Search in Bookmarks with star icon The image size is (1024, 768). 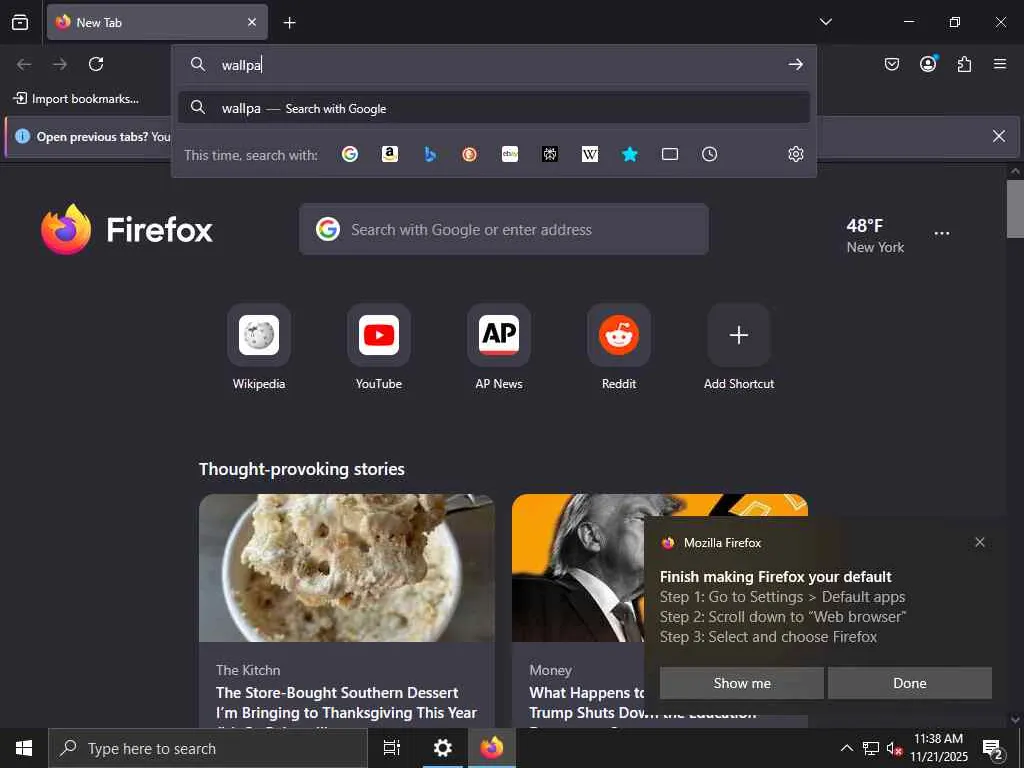point(630,154)
